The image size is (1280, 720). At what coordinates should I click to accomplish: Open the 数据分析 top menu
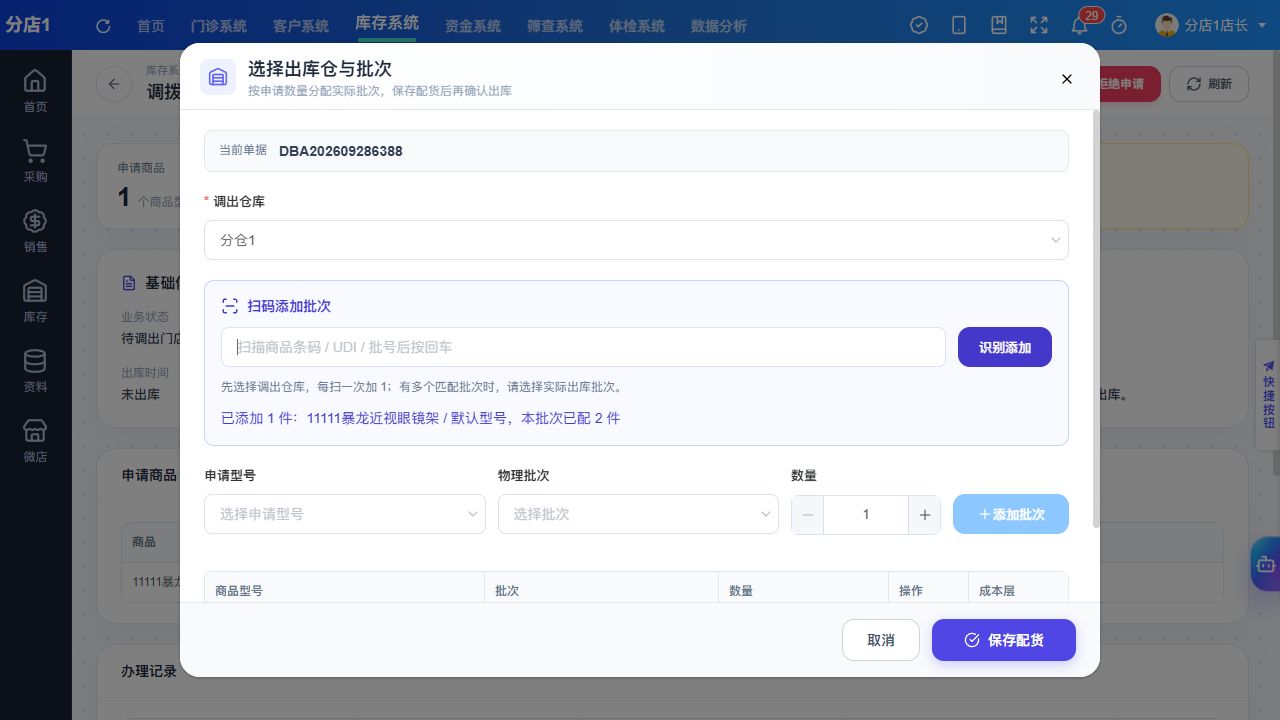719,26
